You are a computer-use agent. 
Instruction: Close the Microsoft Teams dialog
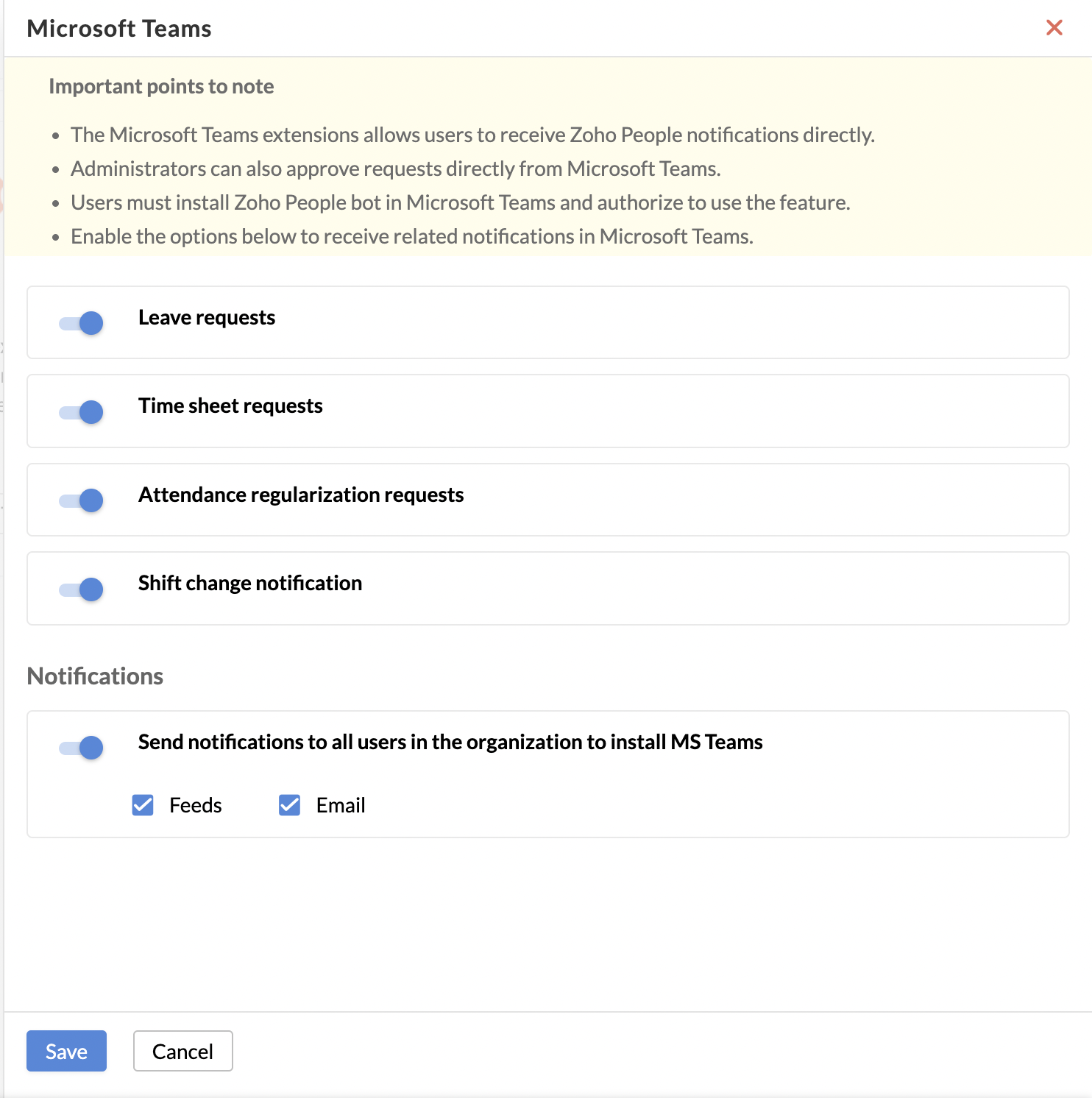pos(1054,28)
